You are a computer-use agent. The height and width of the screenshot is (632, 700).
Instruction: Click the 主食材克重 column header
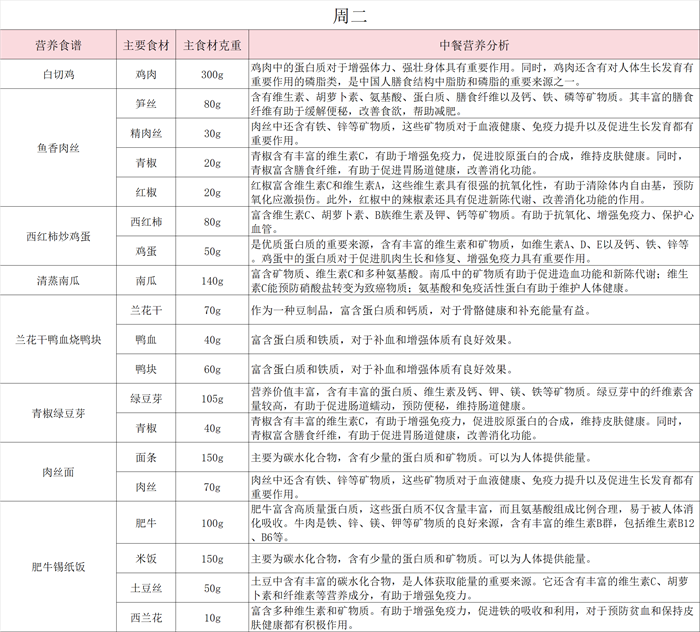[x=211, y=45]
